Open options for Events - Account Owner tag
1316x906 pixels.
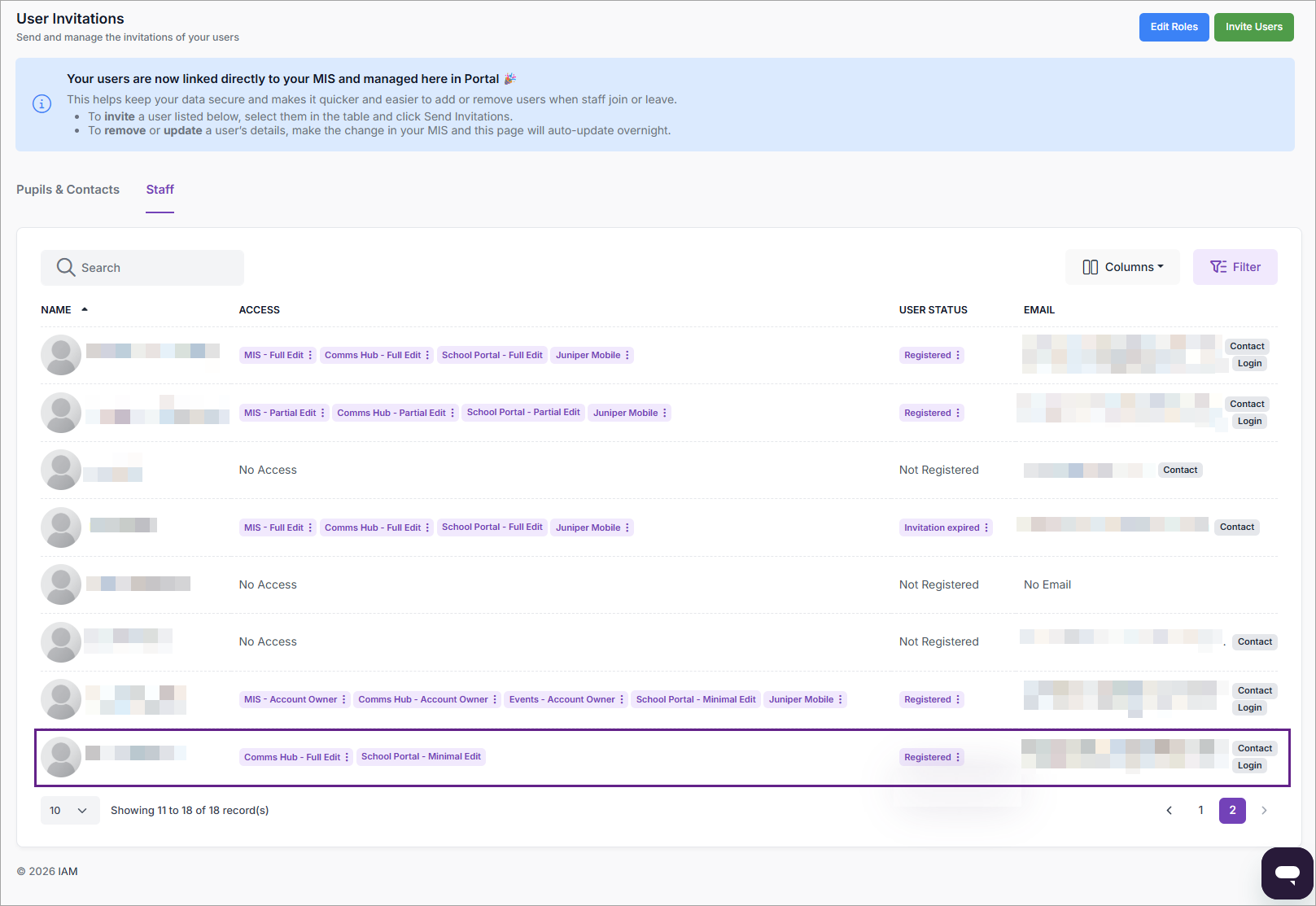click(622, 700)
